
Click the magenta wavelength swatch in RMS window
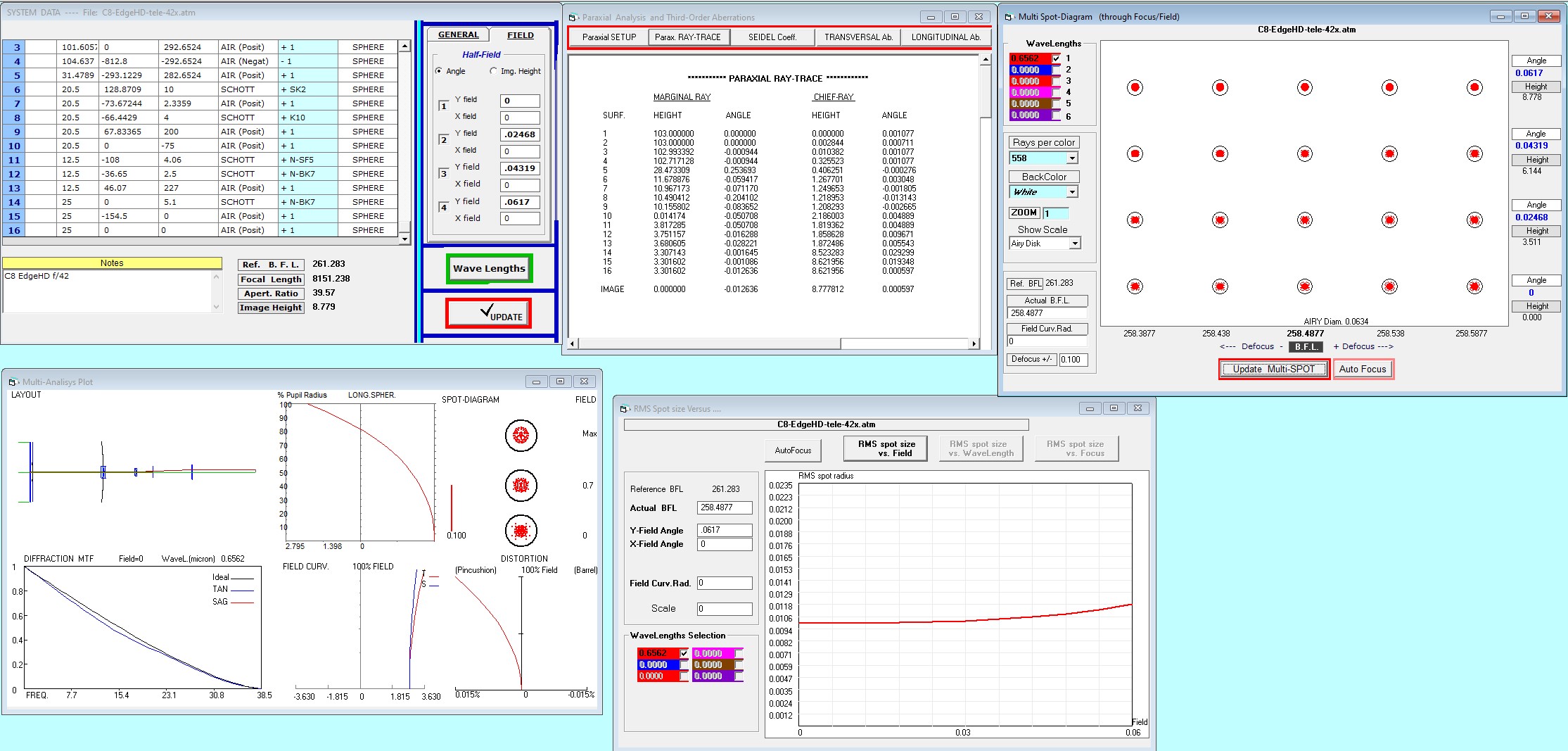click(713, 653)
